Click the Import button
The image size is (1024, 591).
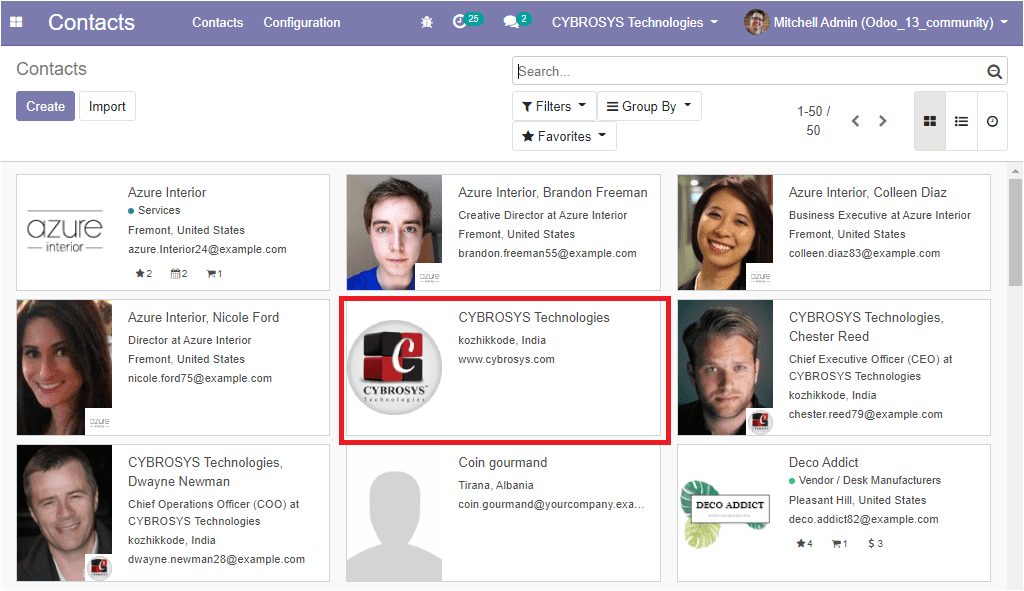pos(107,106)
